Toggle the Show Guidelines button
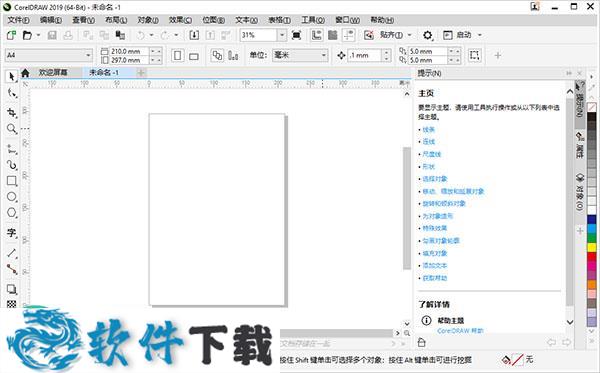Viewport: 600px width, 373px height. [349, 35]
